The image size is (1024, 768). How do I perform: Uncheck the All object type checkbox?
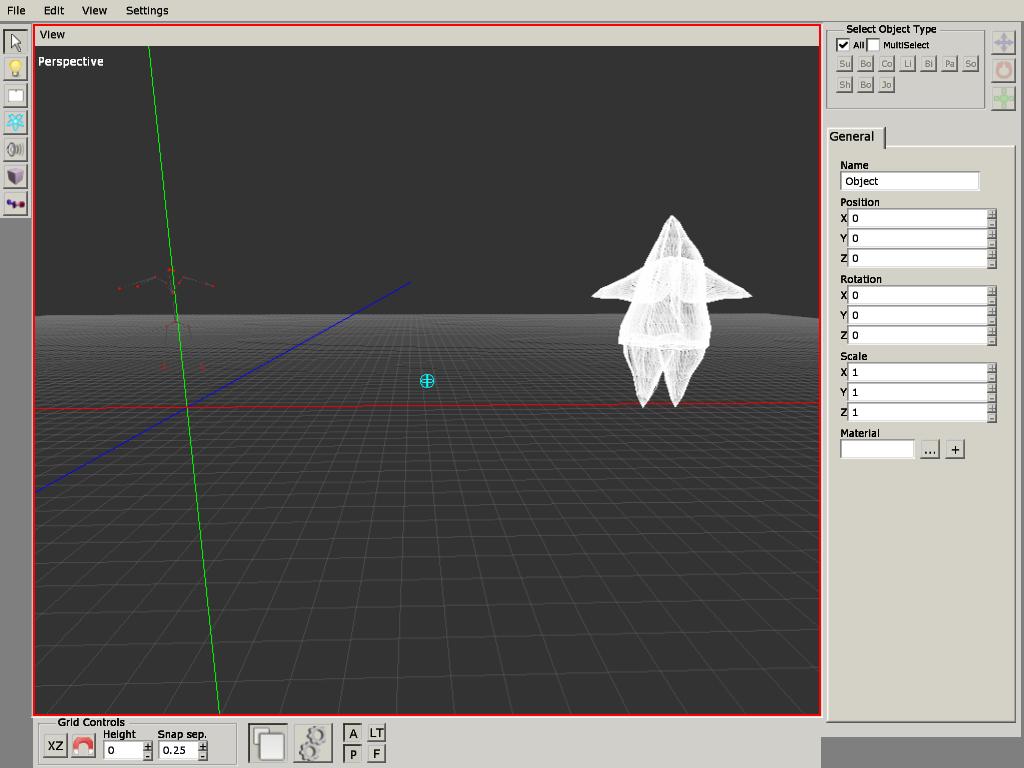click(843, 45)
